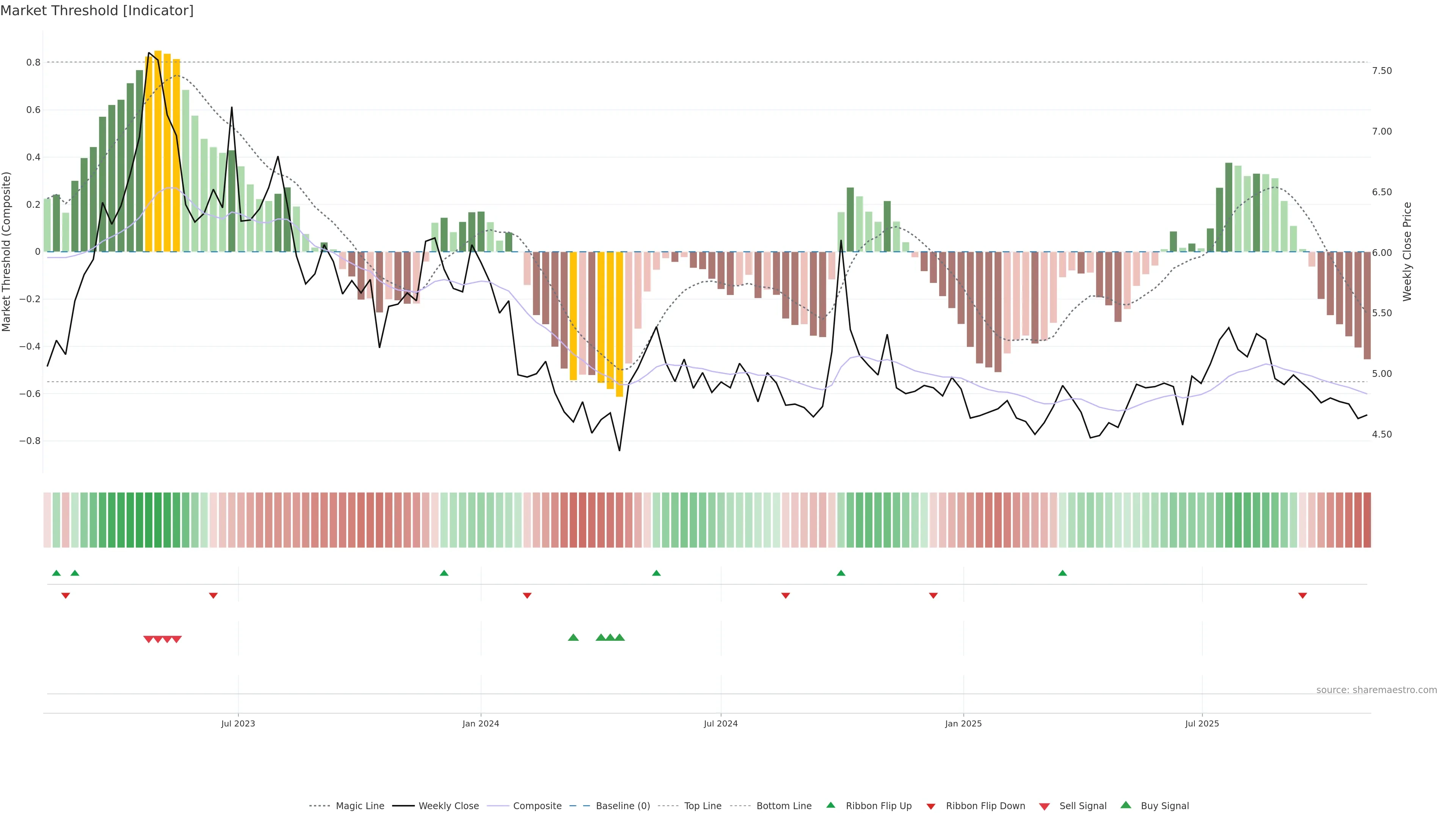This screenshot has height=819, width=1456.
Task: Click the Ribbon Flip Up legend triangle
Action: tap(830, 805)
